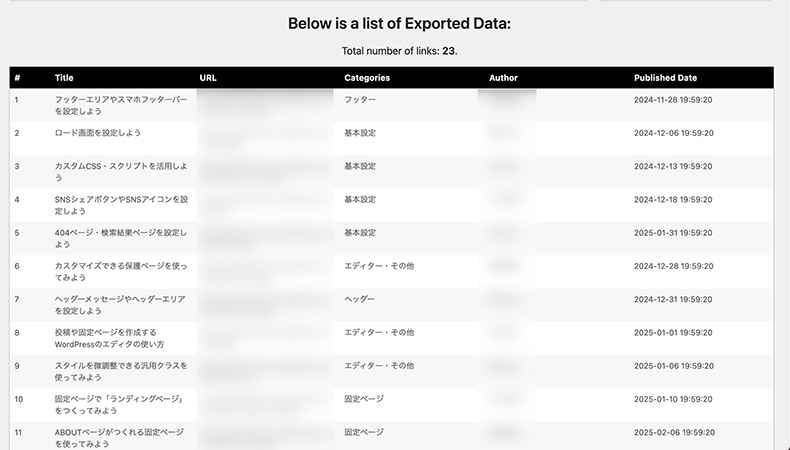Click the "Below is a list of Exported Data" heading

click(399, 23)
